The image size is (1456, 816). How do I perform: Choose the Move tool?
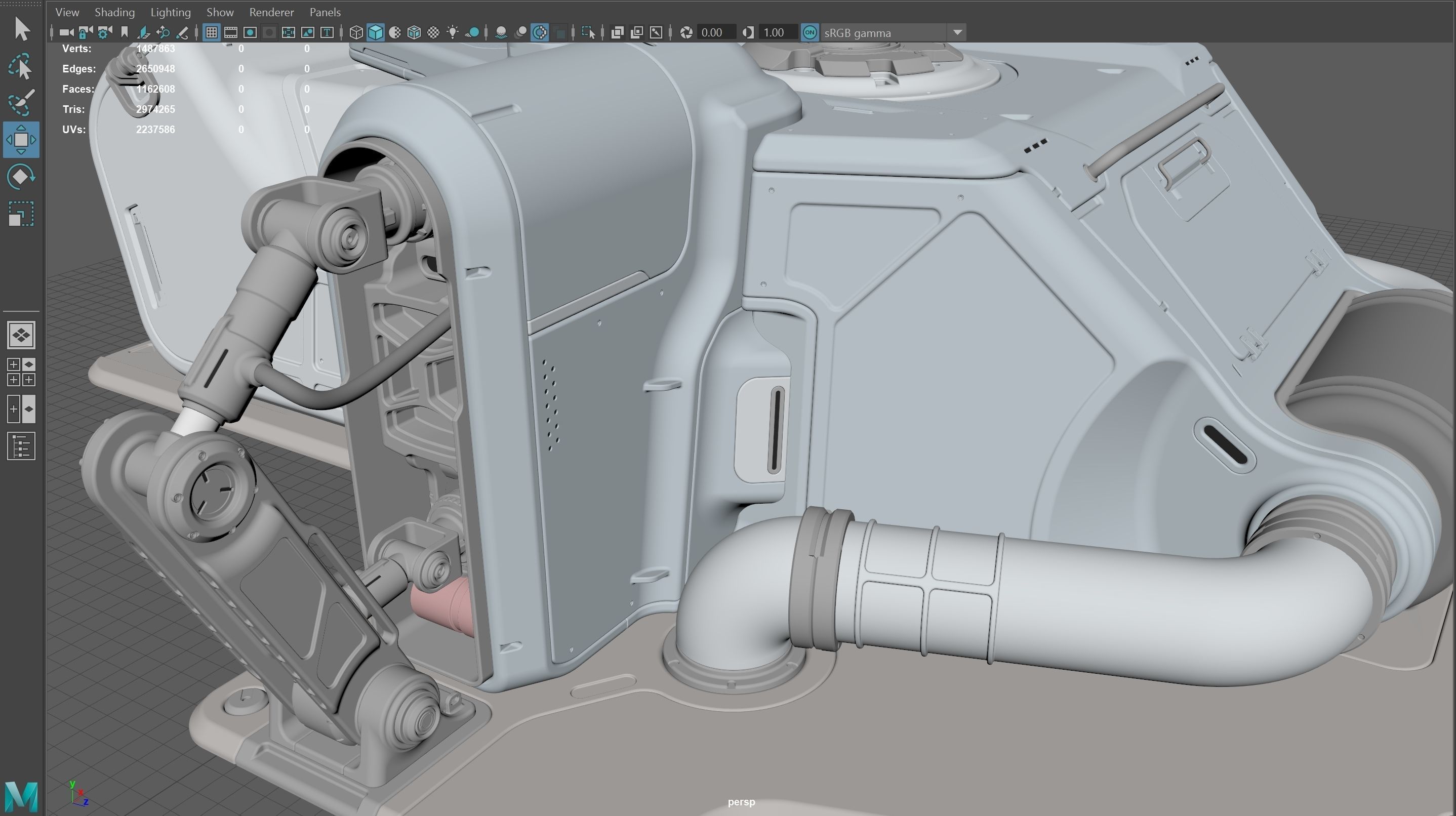pos(21,140)
